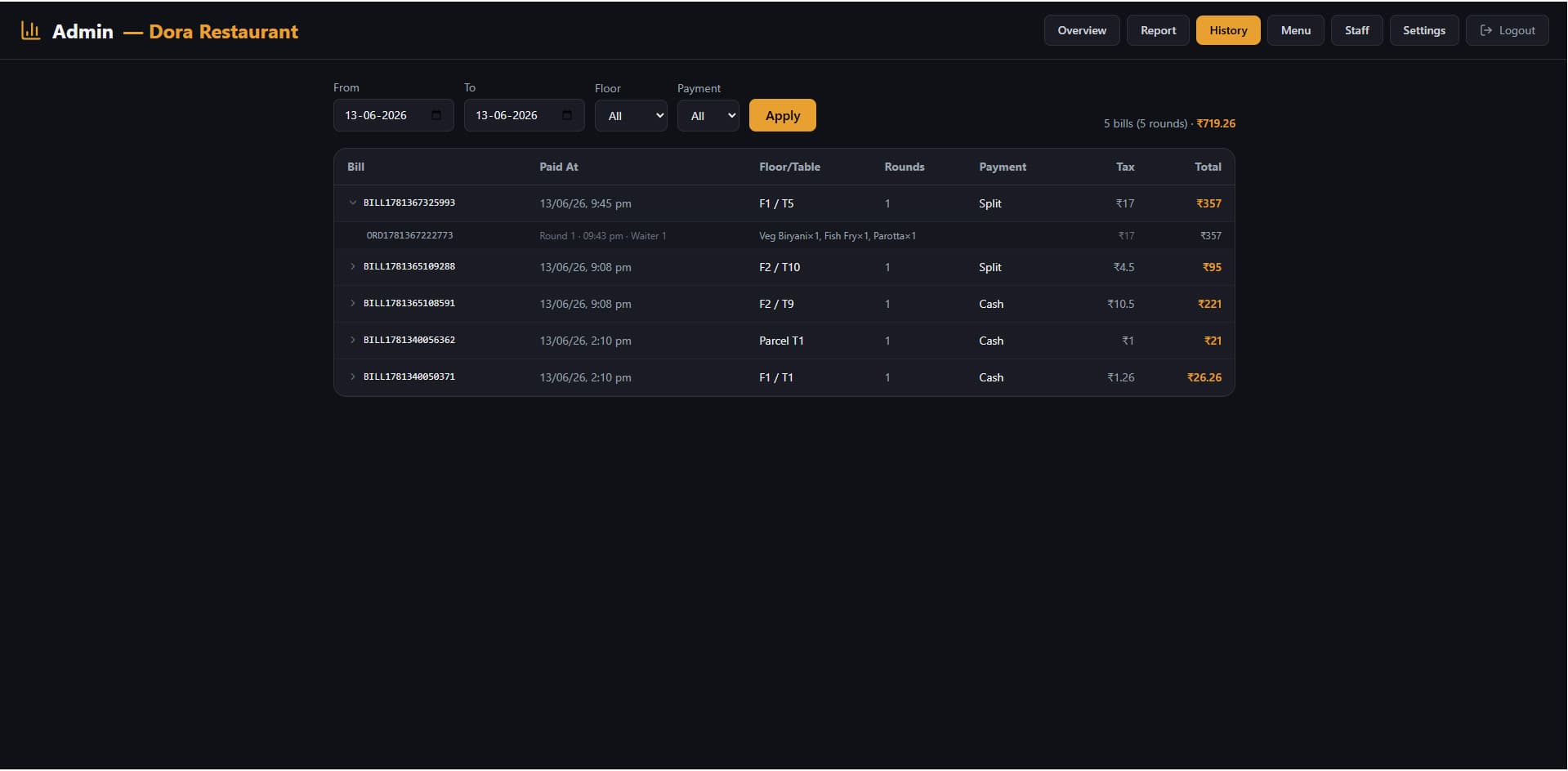Click the 'Parcel T1' table cell
Screen dimensions: 1568x771
pos(781,341)
